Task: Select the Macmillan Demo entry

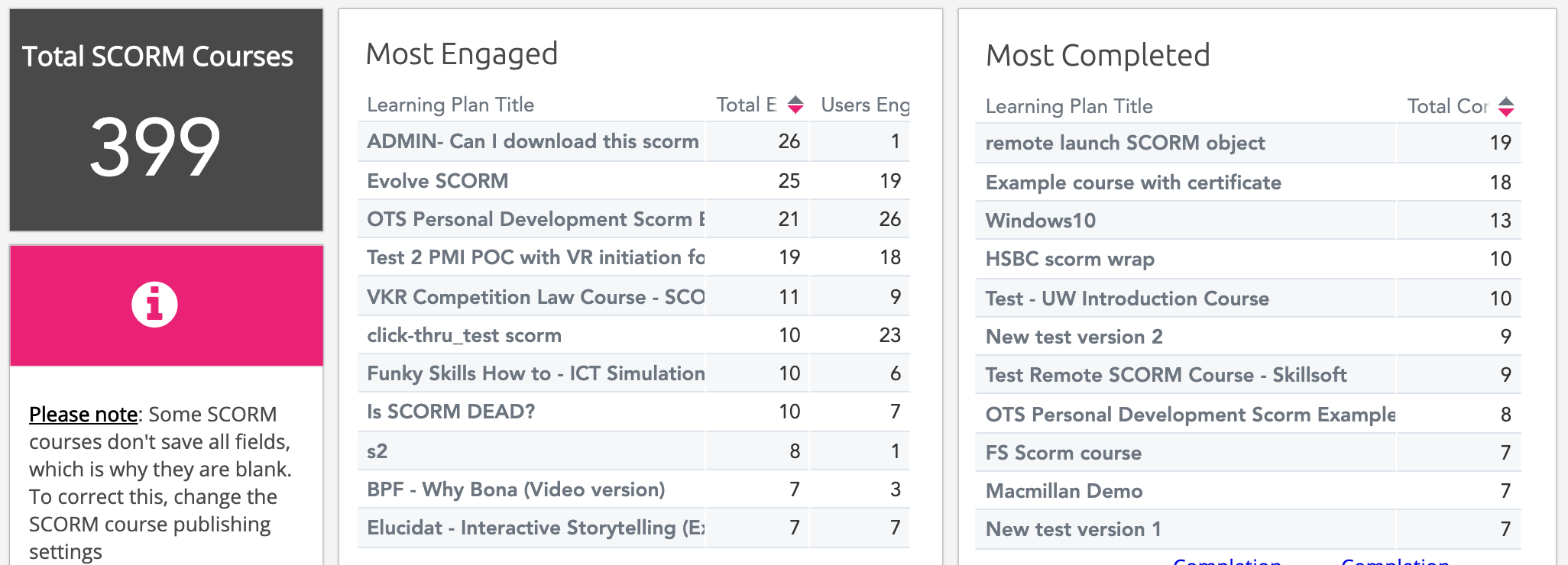Action: pos(1064,491)
